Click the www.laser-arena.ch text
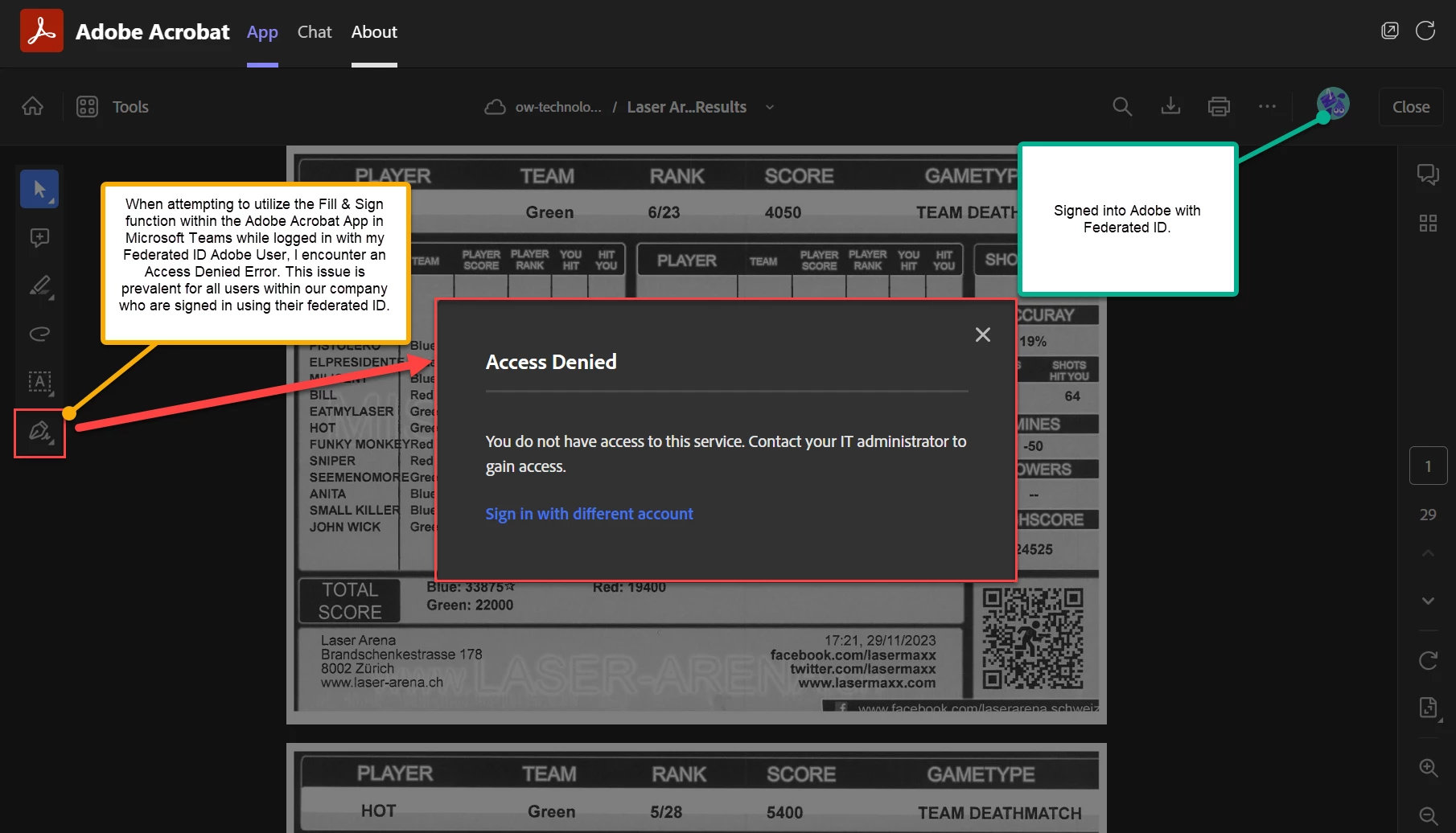 pyautogui.click(x=382, y=683)
